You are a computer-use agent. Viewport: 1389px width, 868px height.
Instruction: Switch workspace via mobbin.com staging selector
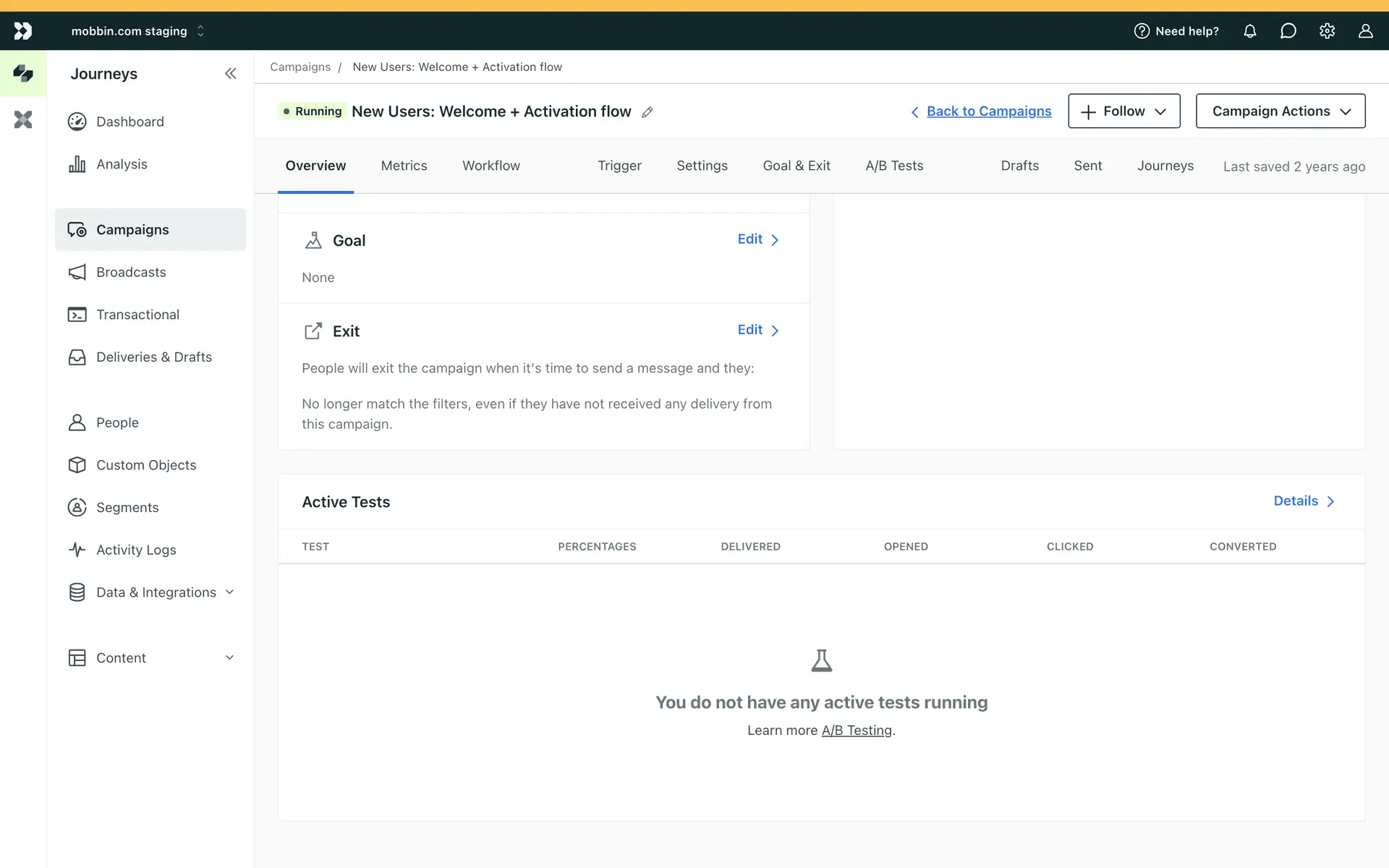[x=137, y=31]
